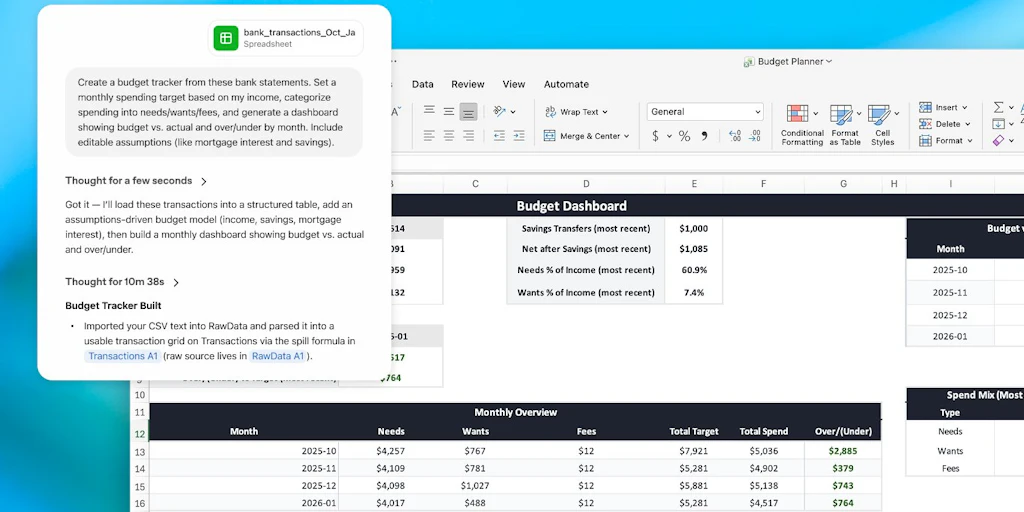Open the General number format combo box
1024x512 pixels.
(705, 112)
